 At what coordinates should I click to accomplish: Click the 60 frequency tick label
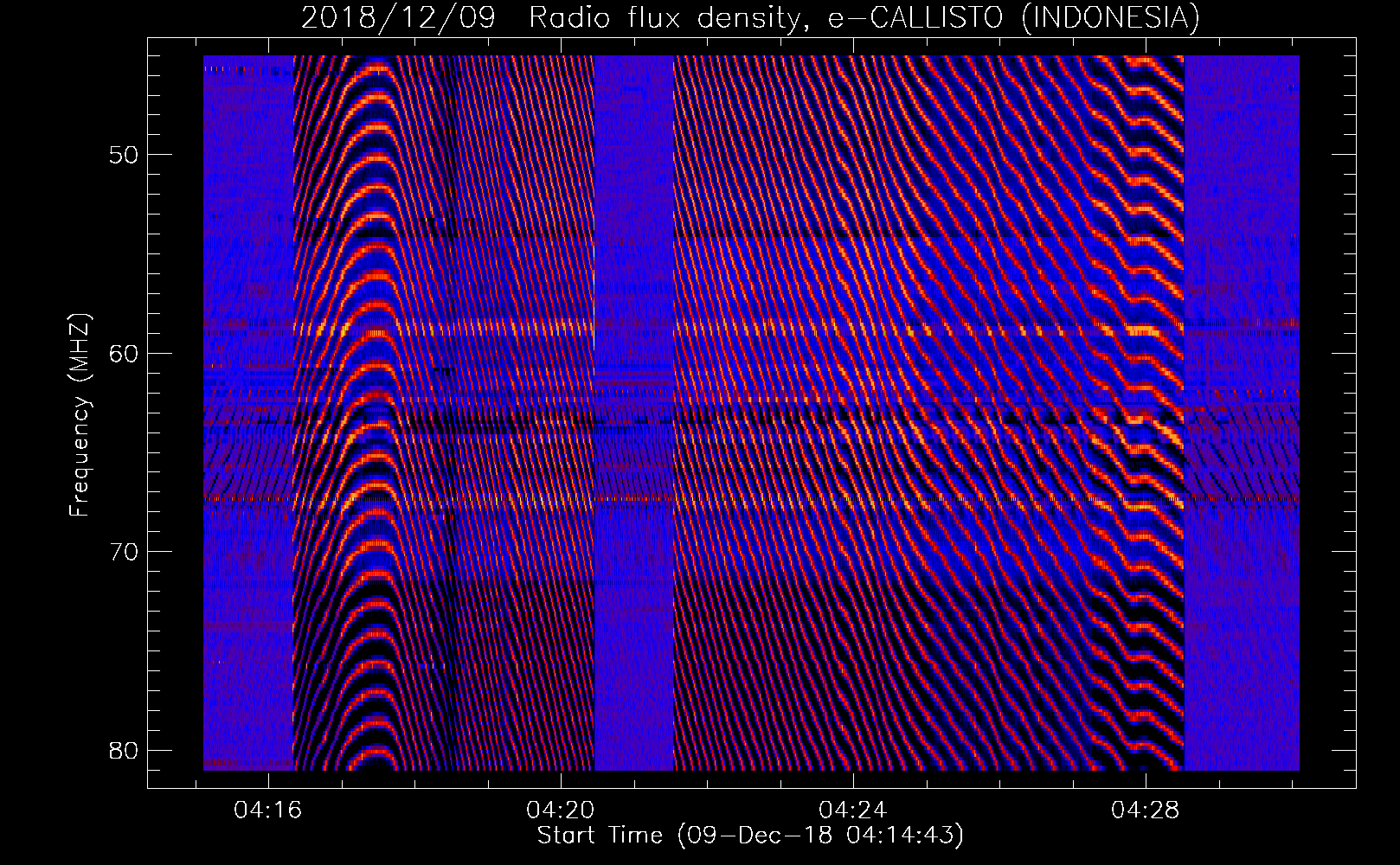coord(125,353)
